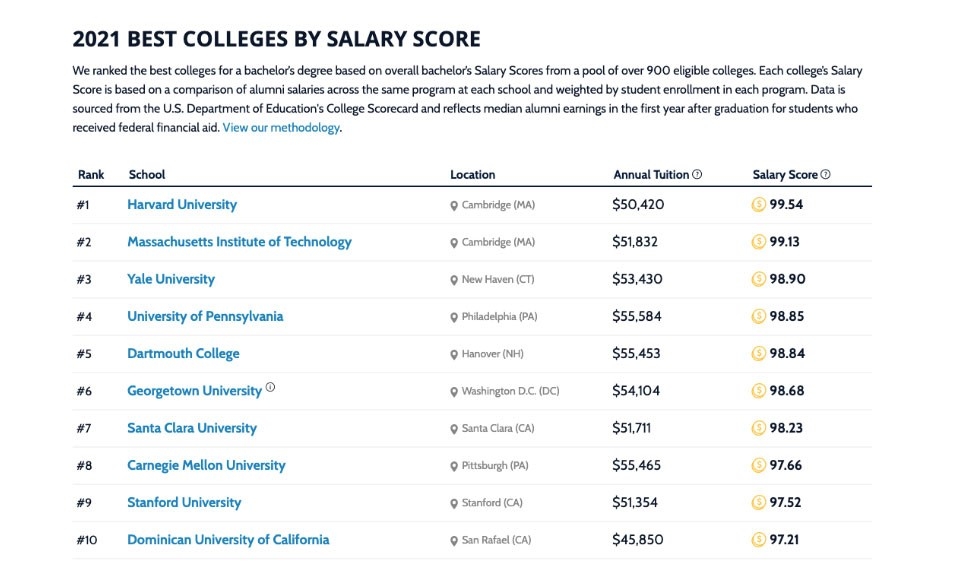Click Harvard's salary score coin icon

click(759, 205)
